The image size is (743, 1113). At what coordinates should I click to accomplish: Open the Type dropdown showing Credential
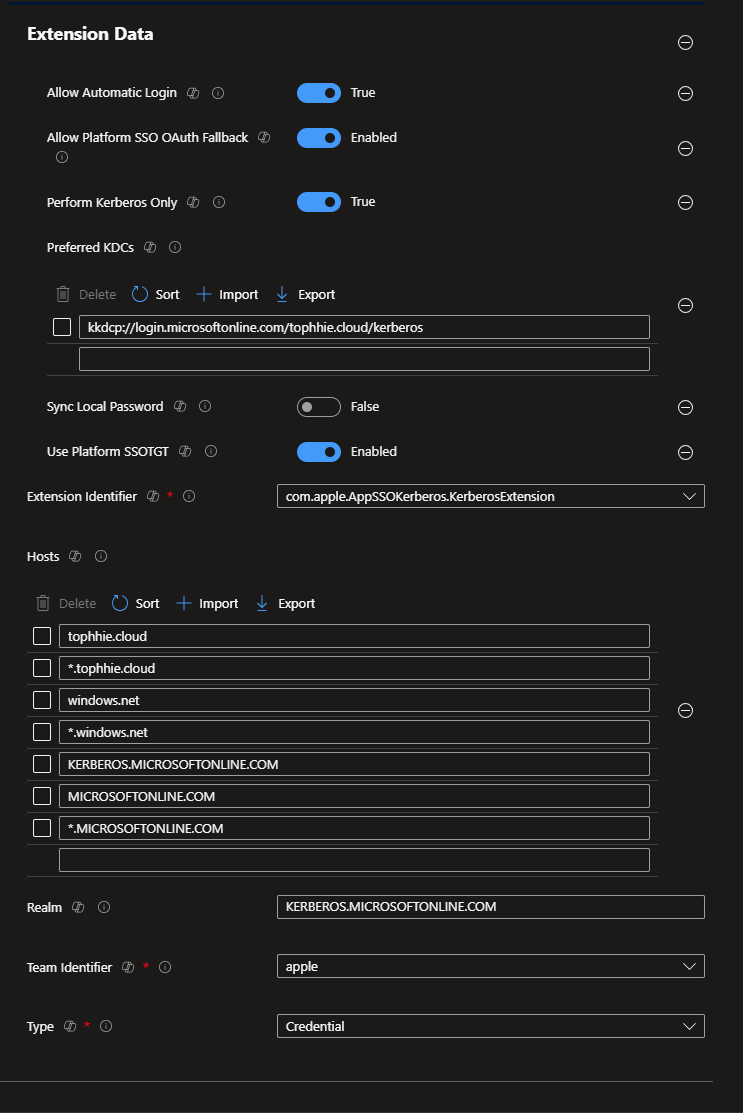(x=490, y=1026)
